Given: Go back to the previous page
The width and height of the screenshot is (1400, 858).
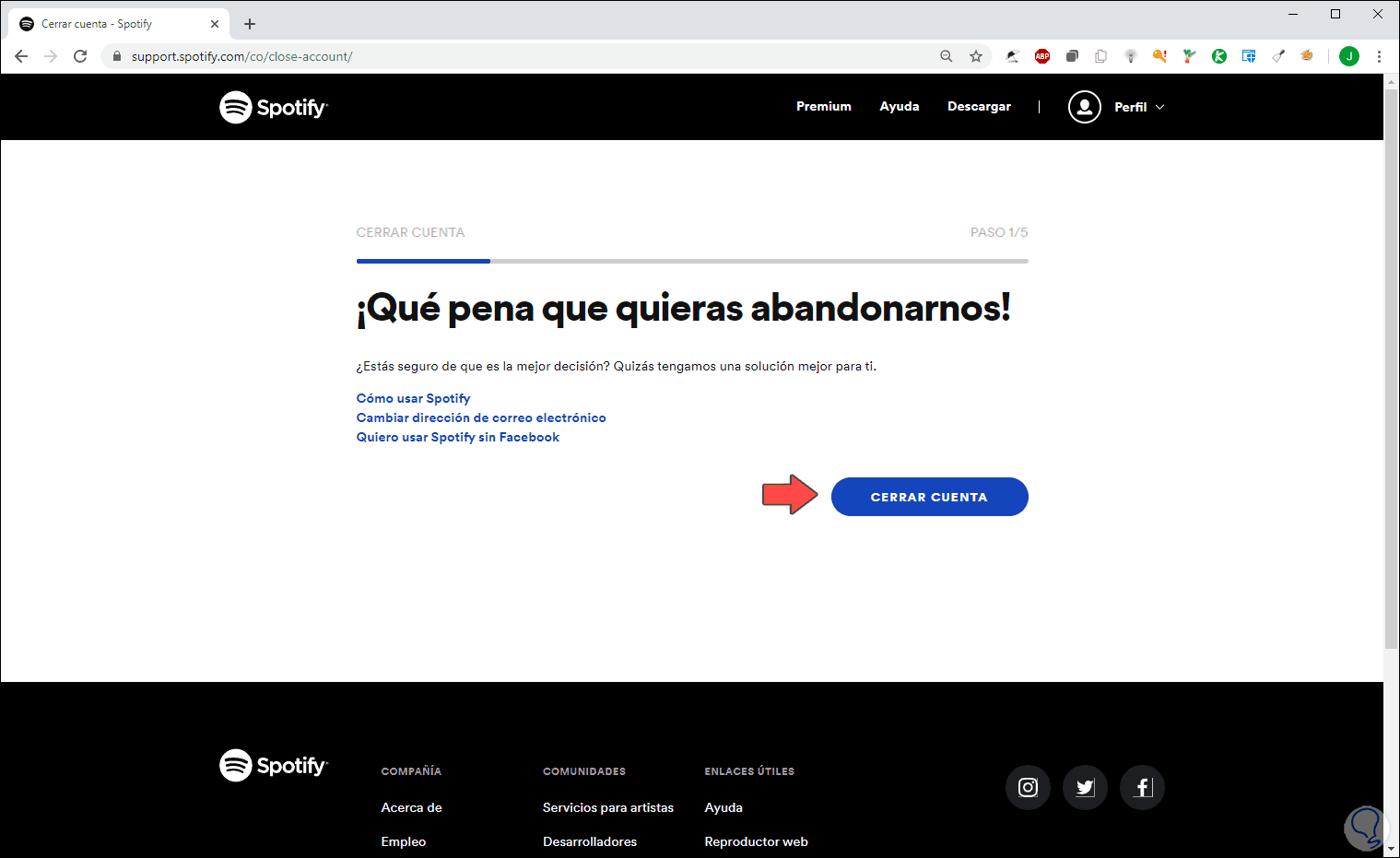Looking at the screenshot, I should (x=21, y=56).
